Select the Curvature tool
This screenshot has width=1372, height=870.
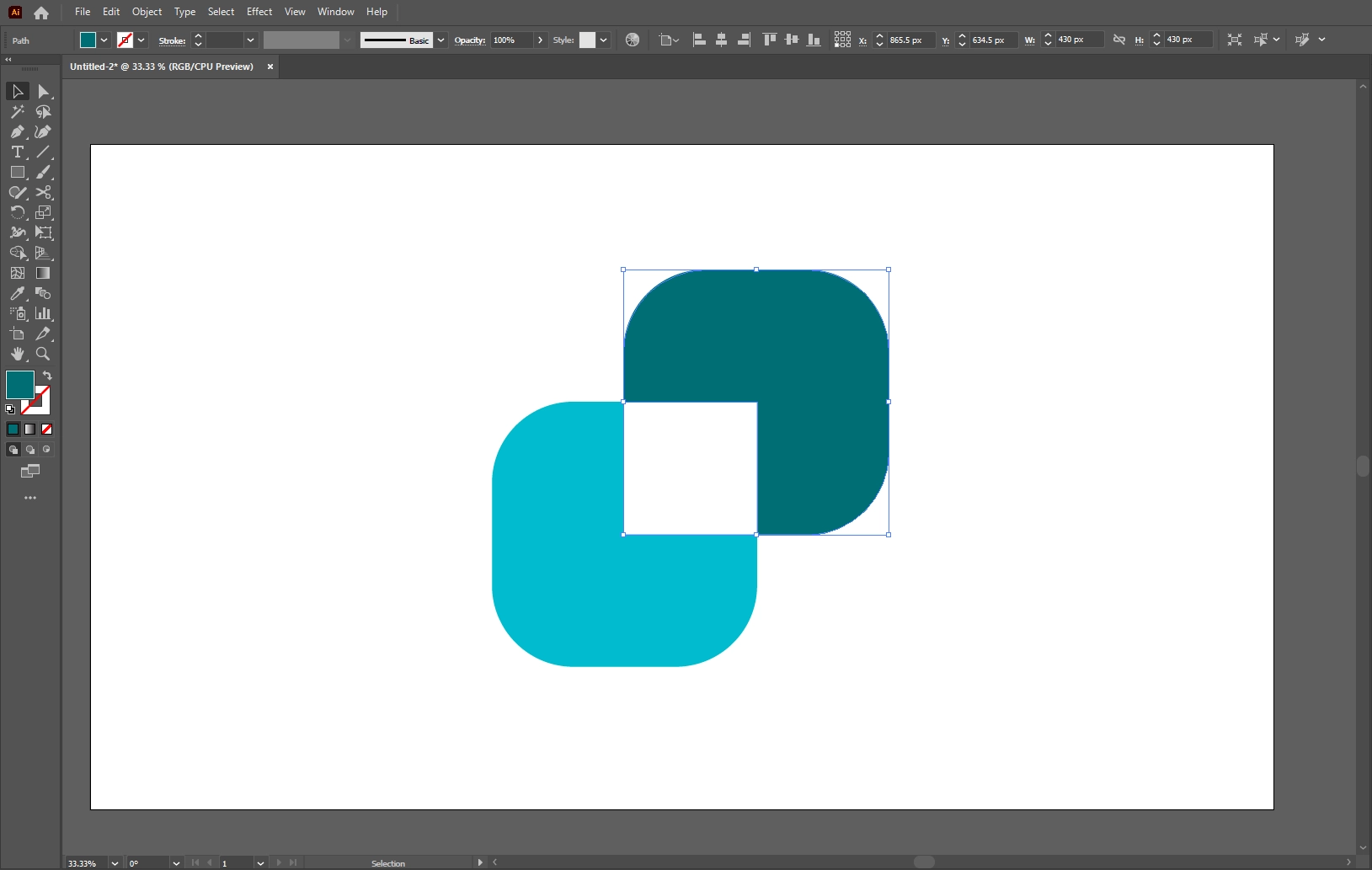(x=44, y=131)
